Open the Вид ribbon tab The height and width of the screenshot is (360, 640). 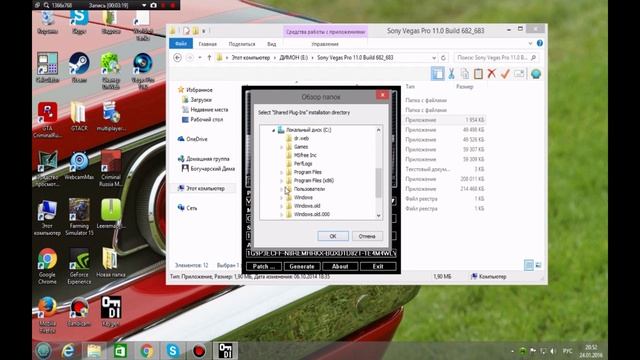271,44
